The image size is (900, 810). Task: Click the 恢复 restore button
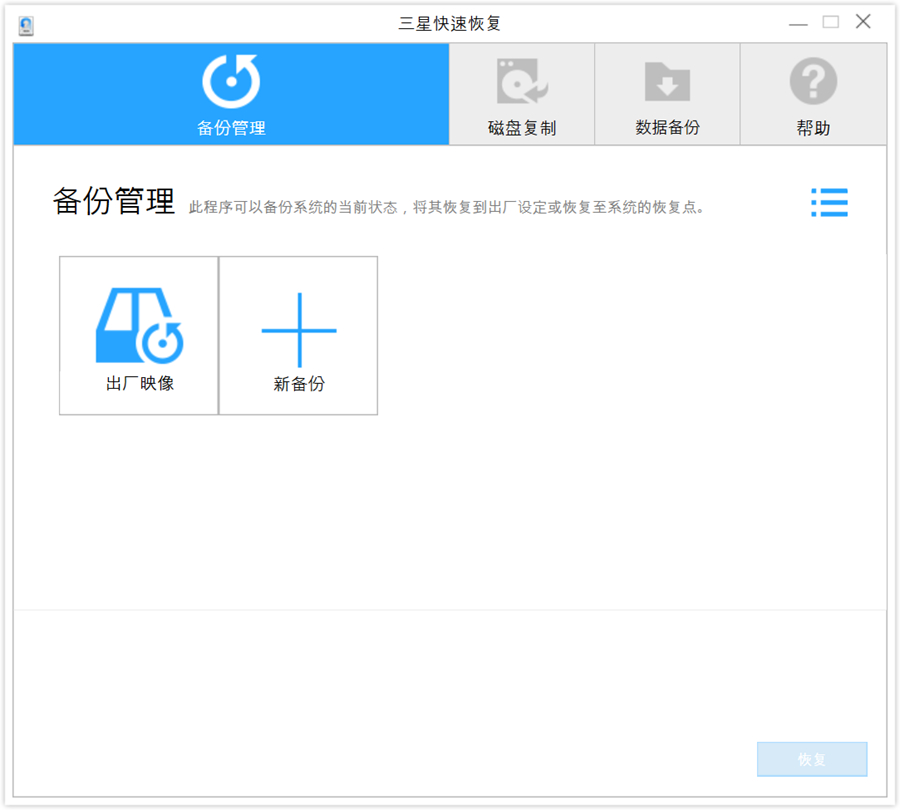pyautogui.click(x=812, y=759)
